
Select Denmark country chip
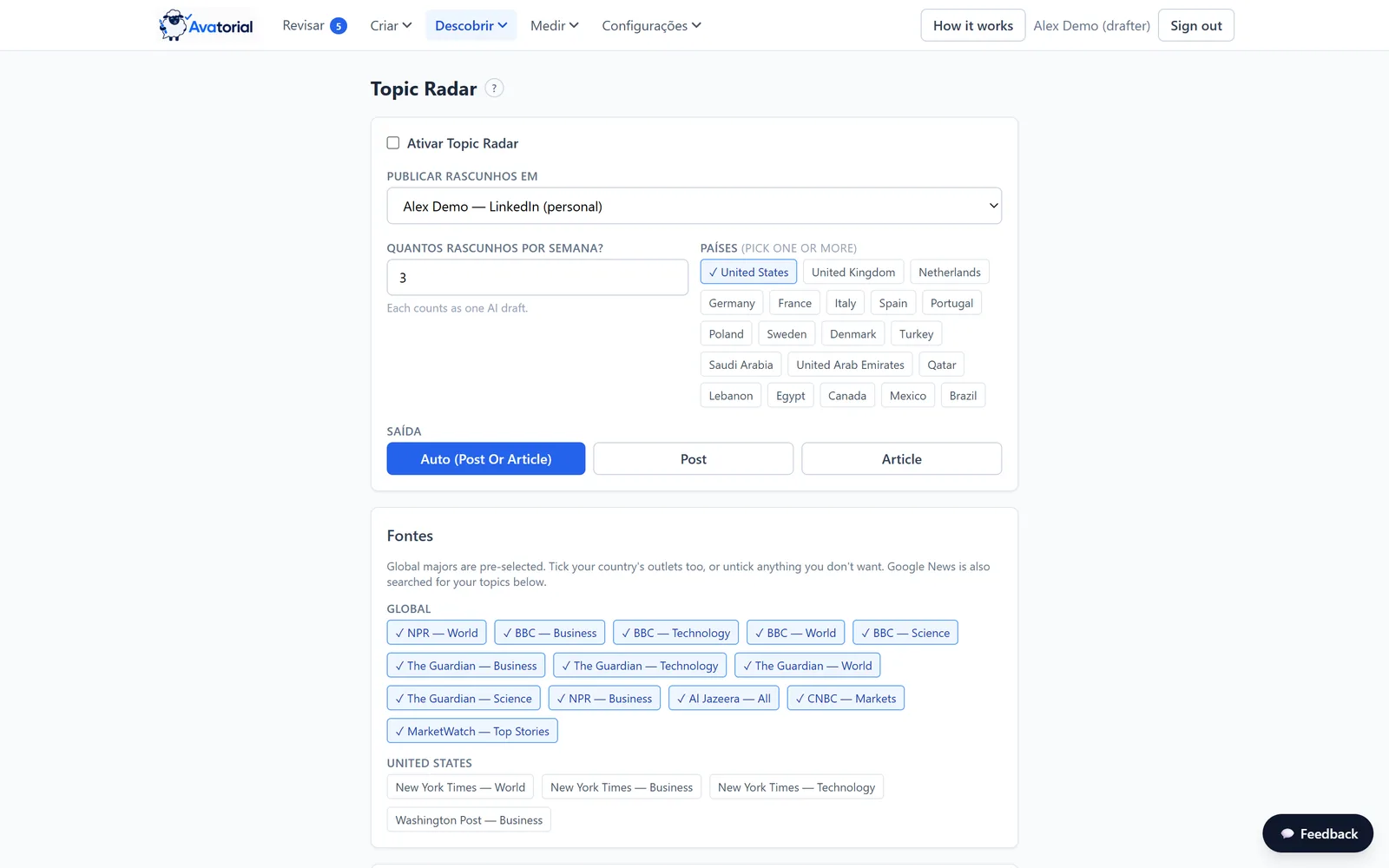(853, 334)
